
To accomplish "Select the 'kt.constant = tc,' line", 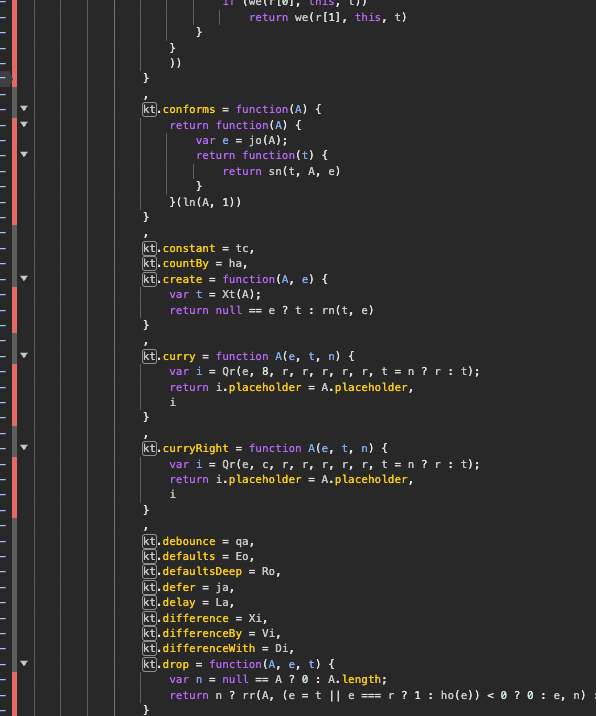I will click(x=198, y=248).
